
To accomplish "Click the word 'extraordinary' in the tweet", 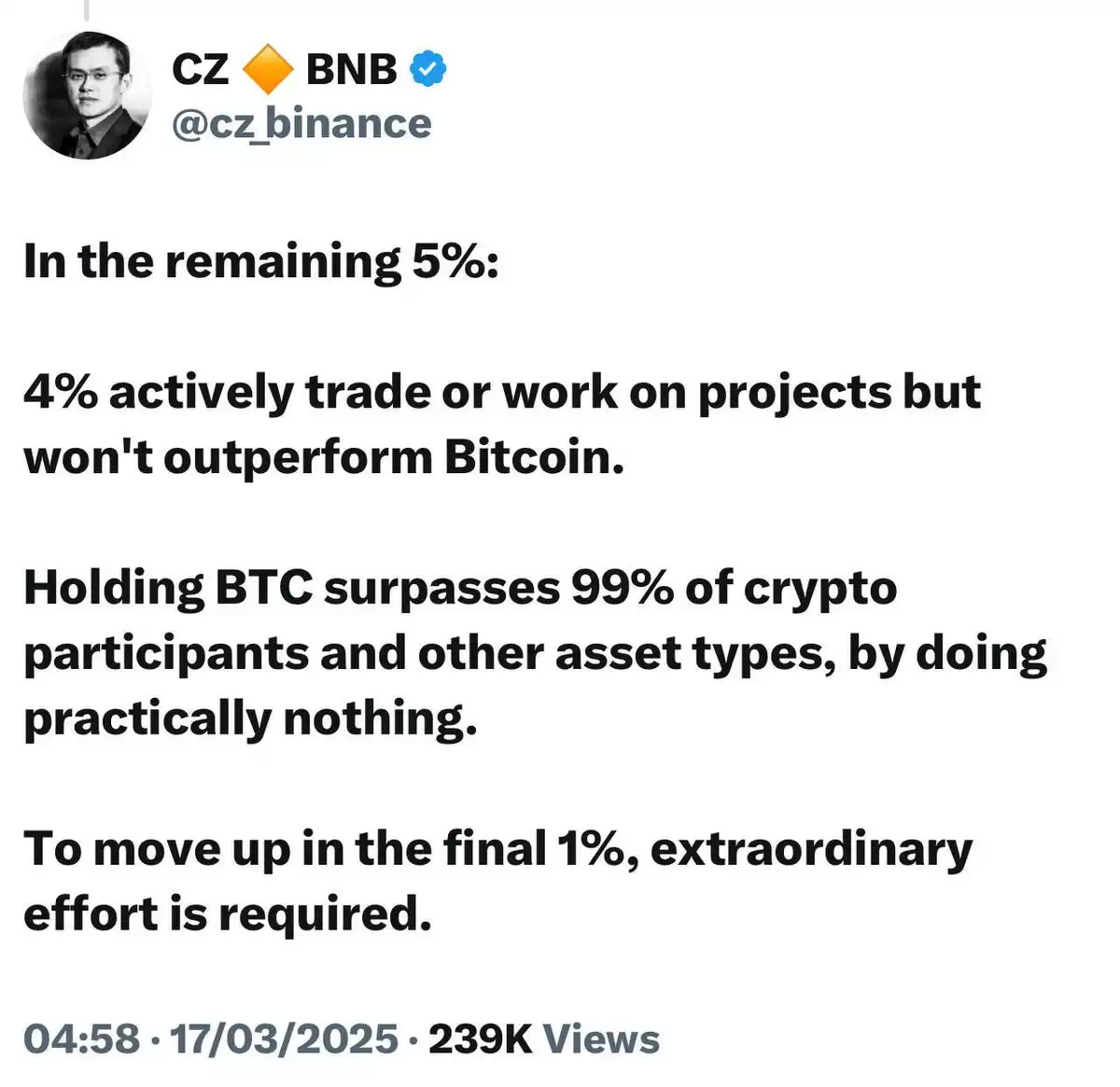I will [811, 850].
